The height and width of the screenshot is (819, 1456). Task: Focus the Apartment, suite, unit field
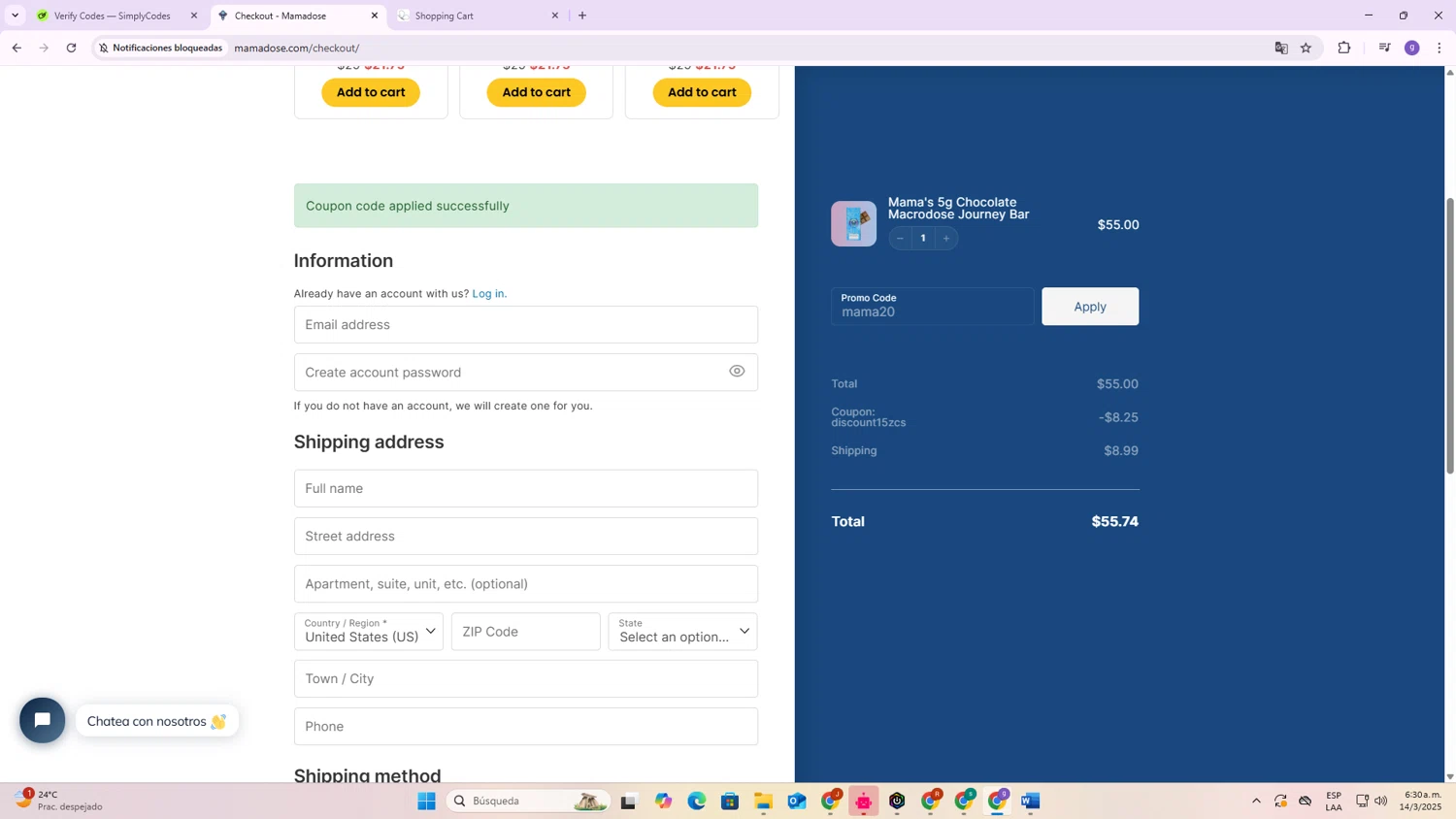[526, 583]
